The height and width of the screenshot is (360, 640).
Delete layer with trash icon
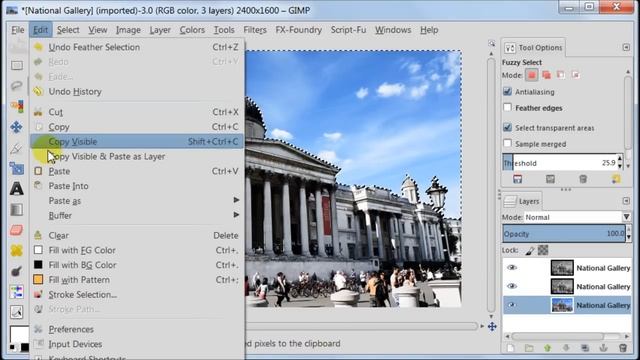pos(622,348)
